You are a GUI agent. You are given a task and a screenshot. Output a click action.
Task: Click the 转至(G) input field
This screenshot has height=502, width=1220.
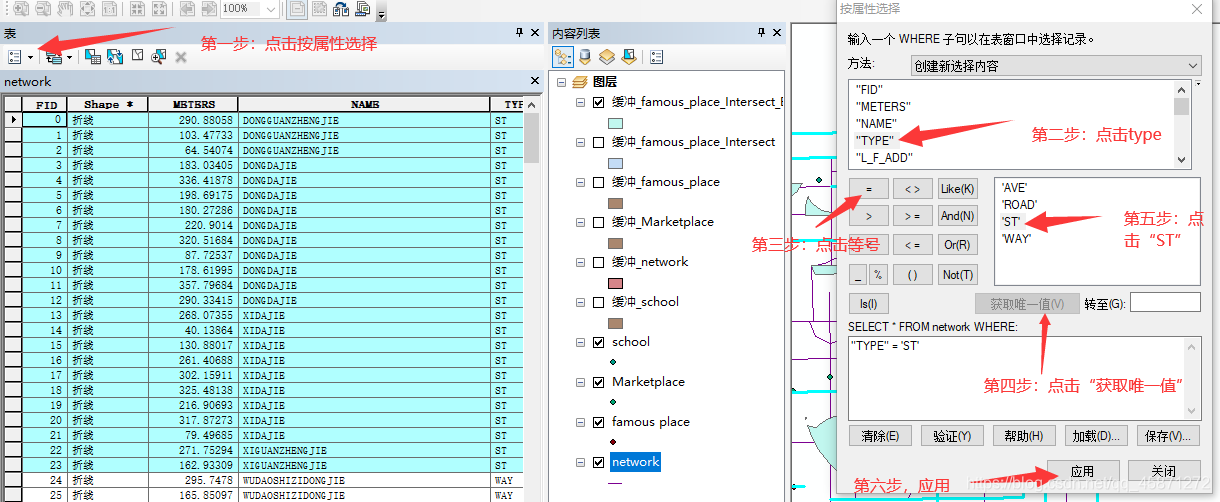[1165, 303]
